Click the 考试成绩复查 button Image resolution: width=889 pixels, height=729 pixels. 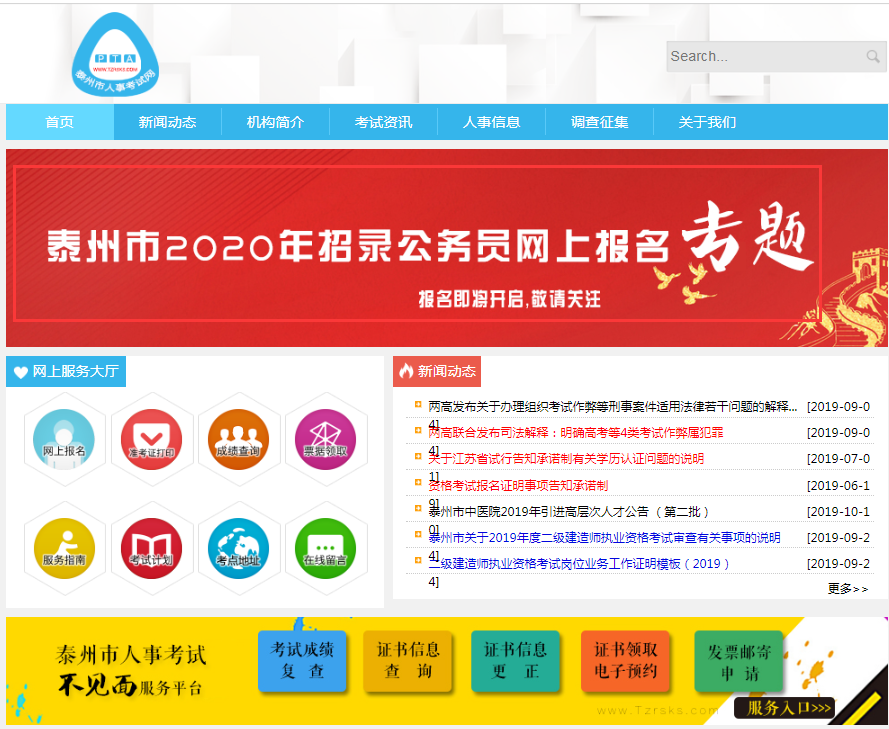[302, 660]
